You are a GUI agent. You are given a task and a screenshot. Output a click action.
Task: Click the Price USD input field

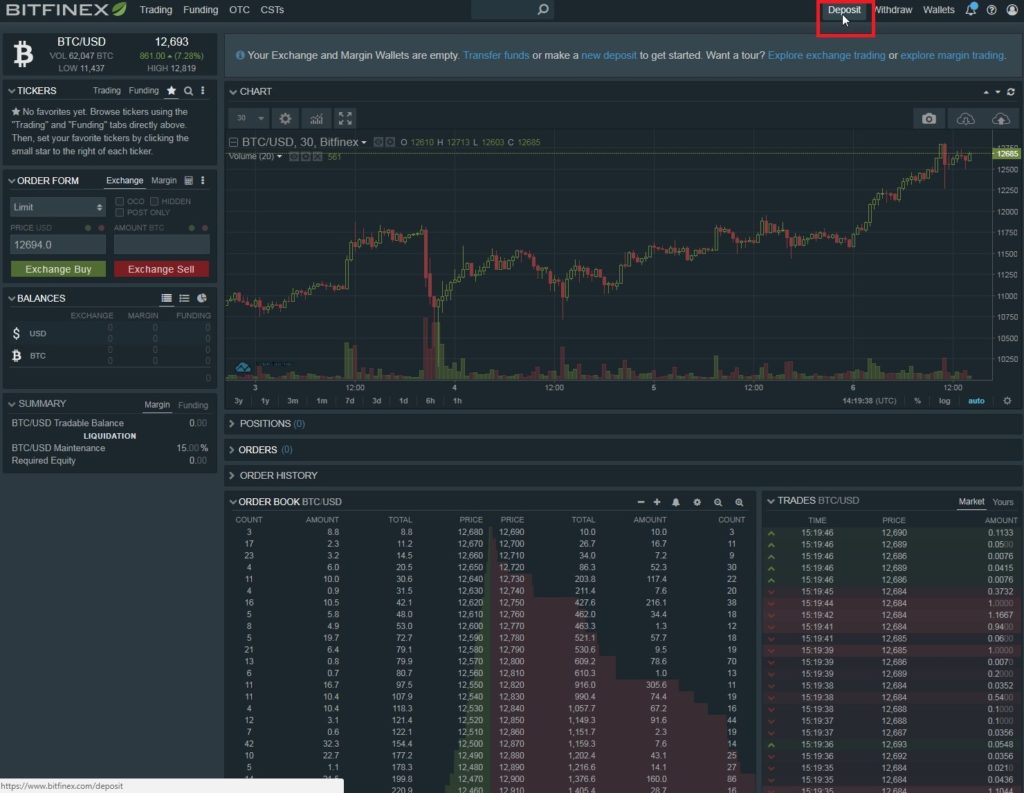(57, 245)
